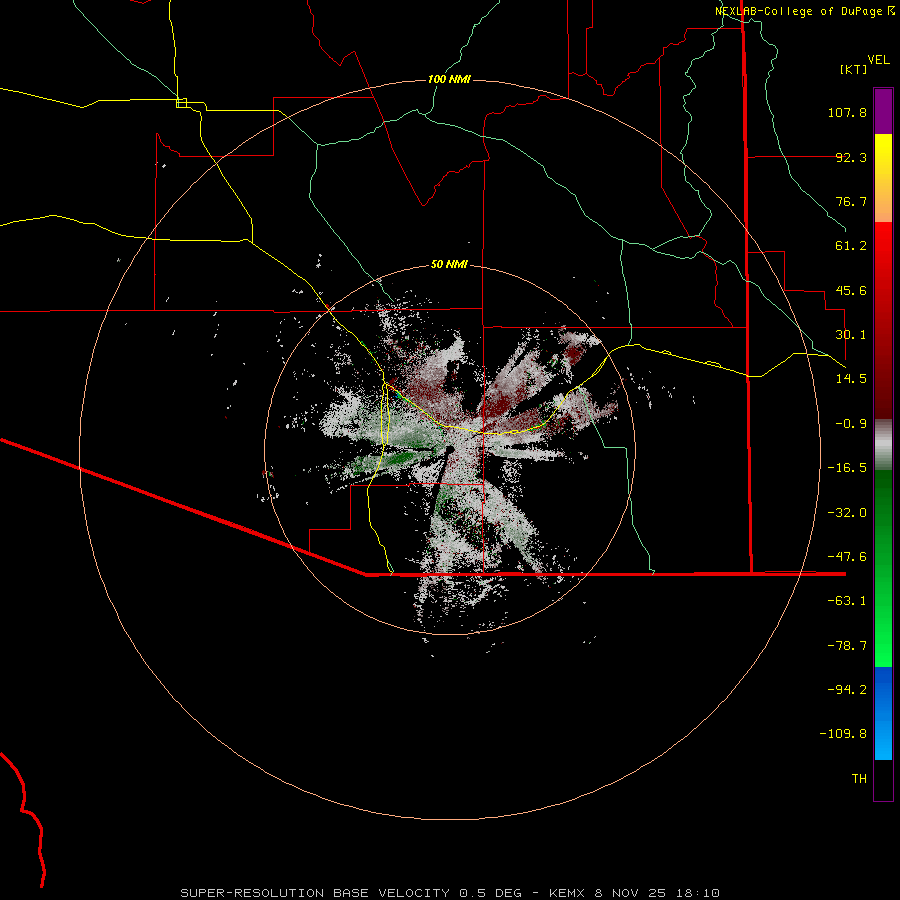The image size is (900, 900).
Task: Click the Super-Resolution Base Velocity caption
Action: (x=450, y=893)
